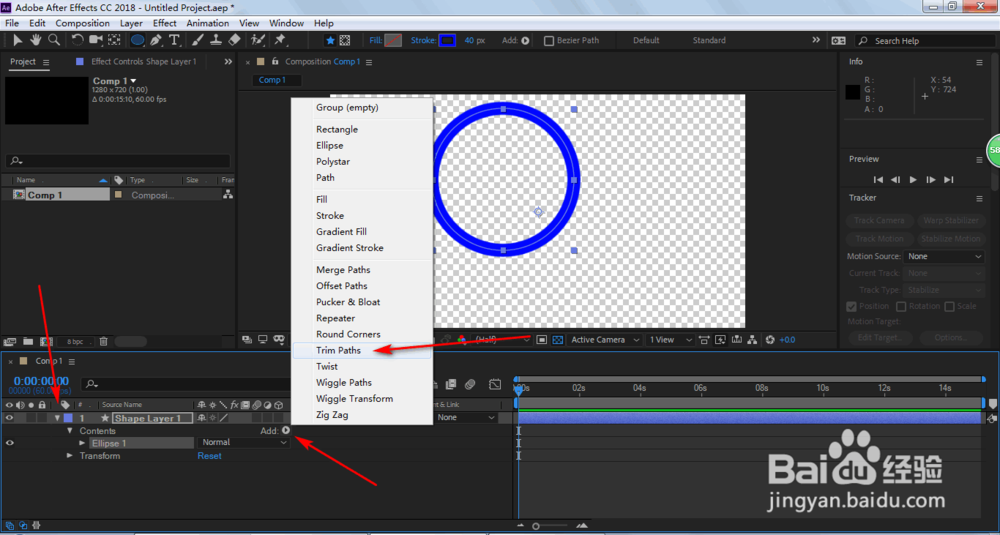Screen dimensions: 1000x535
Task: Select the Puppet Pin tool
Action: point(280,40)
